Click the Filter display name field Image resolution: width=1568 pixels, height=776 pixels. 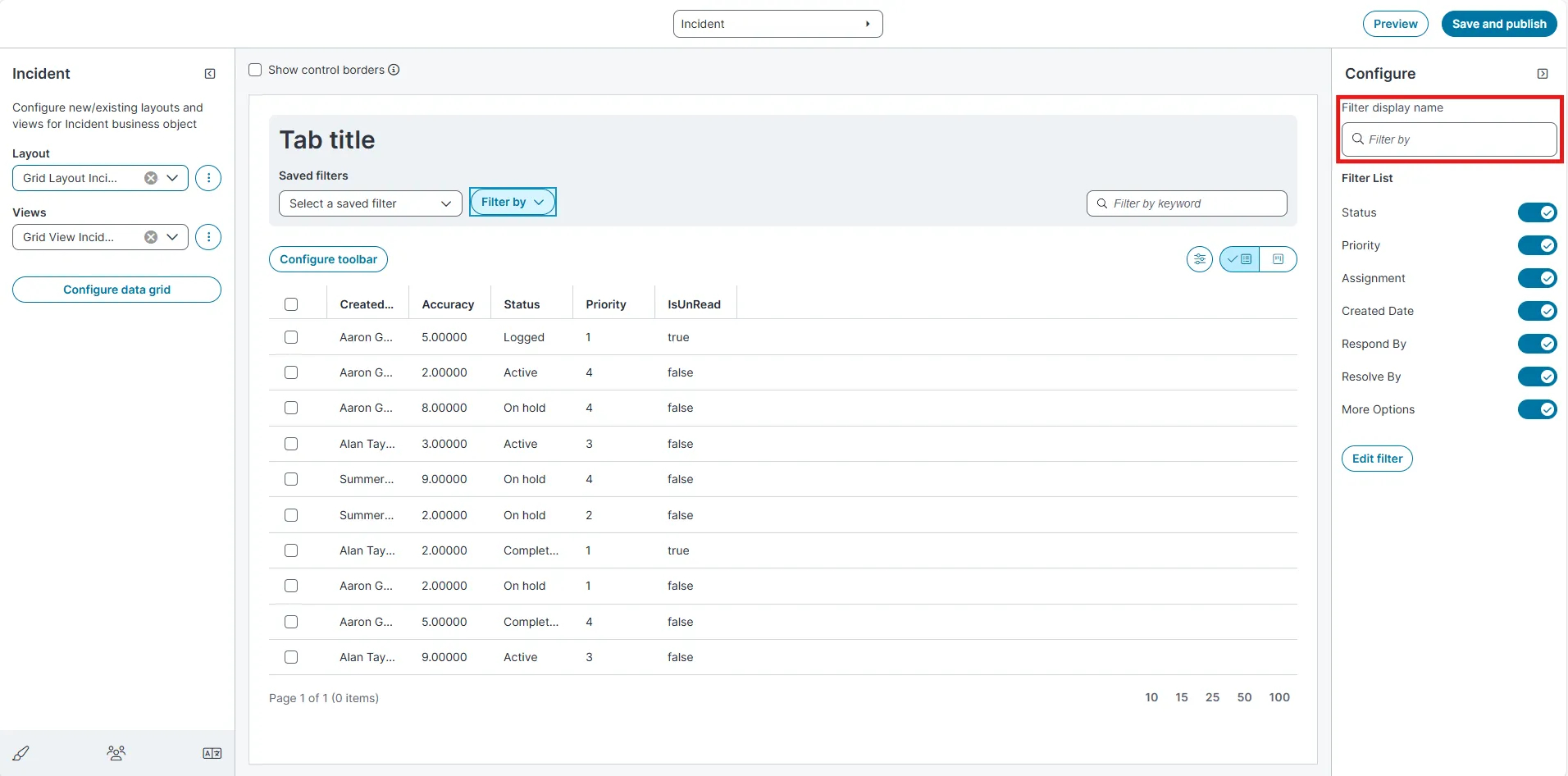(x=1449, y=139)
